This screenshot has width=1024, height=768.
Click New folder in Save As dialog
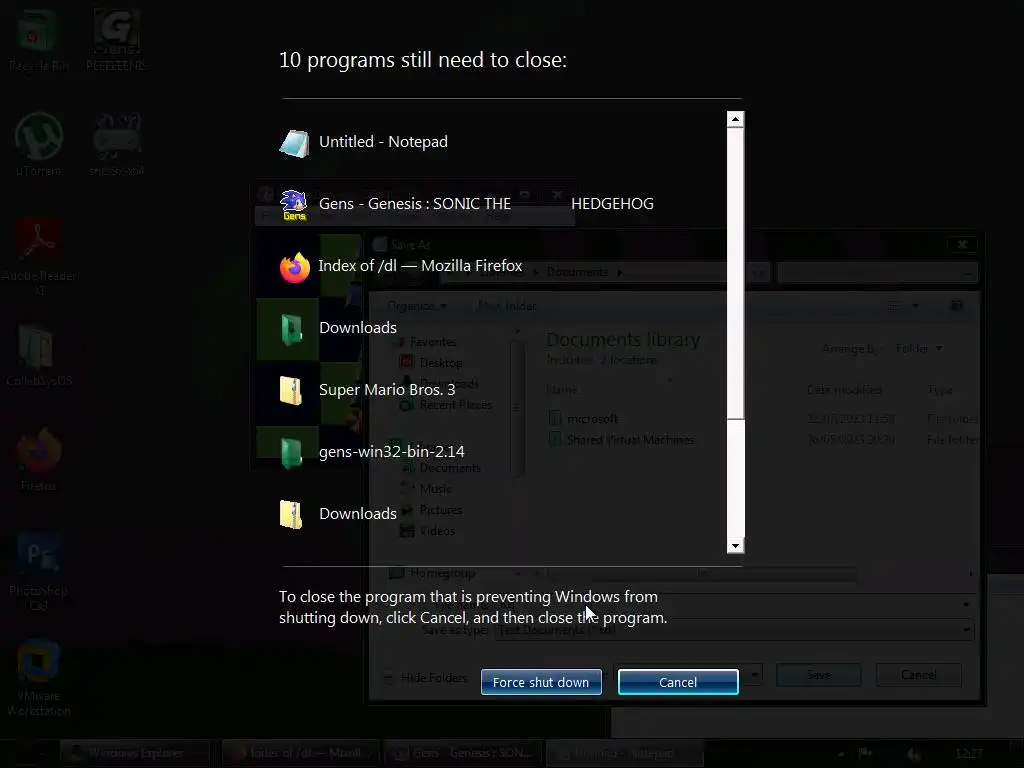click(x=507, y=306)
